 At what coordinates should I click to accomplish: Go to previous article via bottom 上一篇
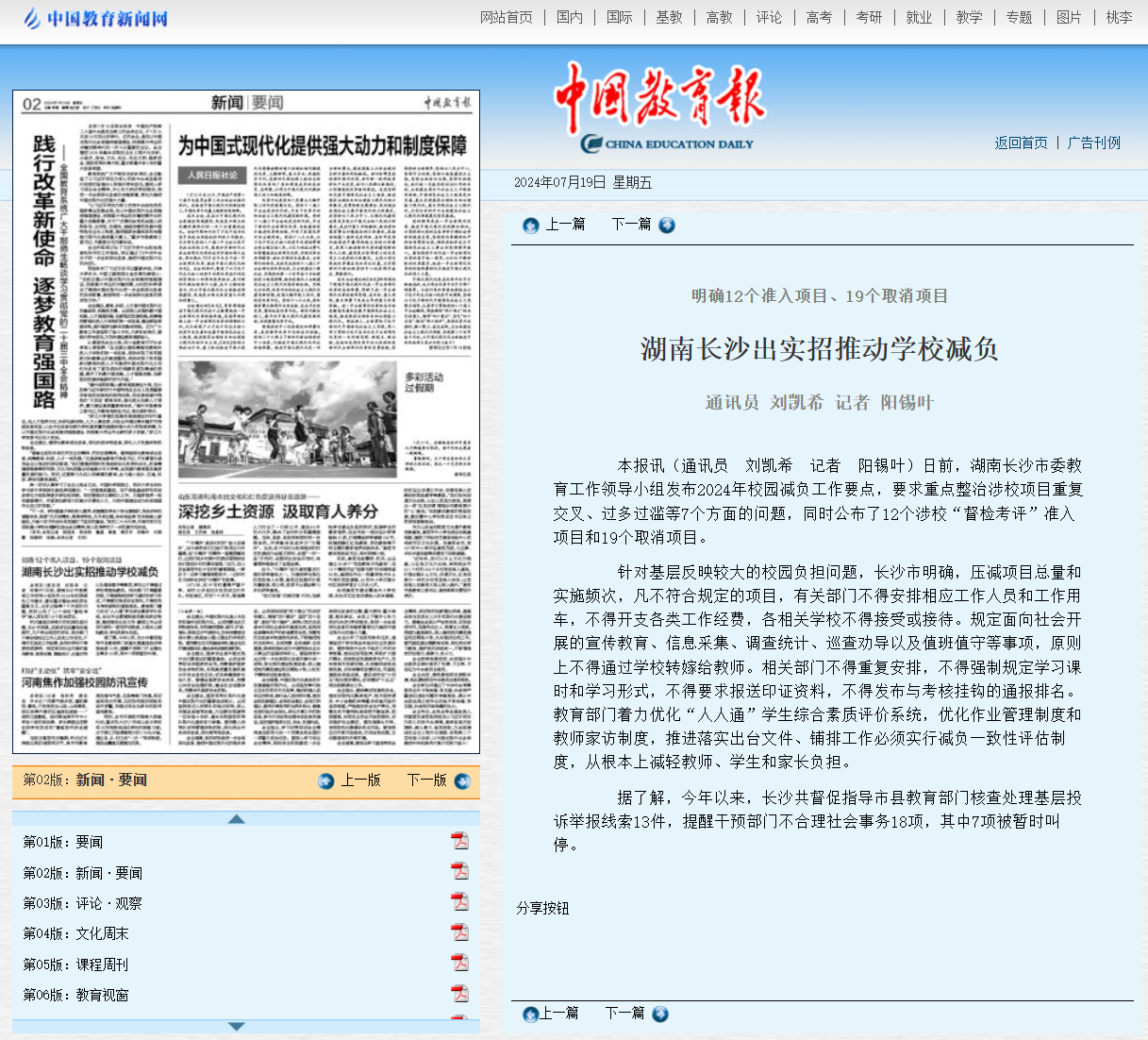559,1013
